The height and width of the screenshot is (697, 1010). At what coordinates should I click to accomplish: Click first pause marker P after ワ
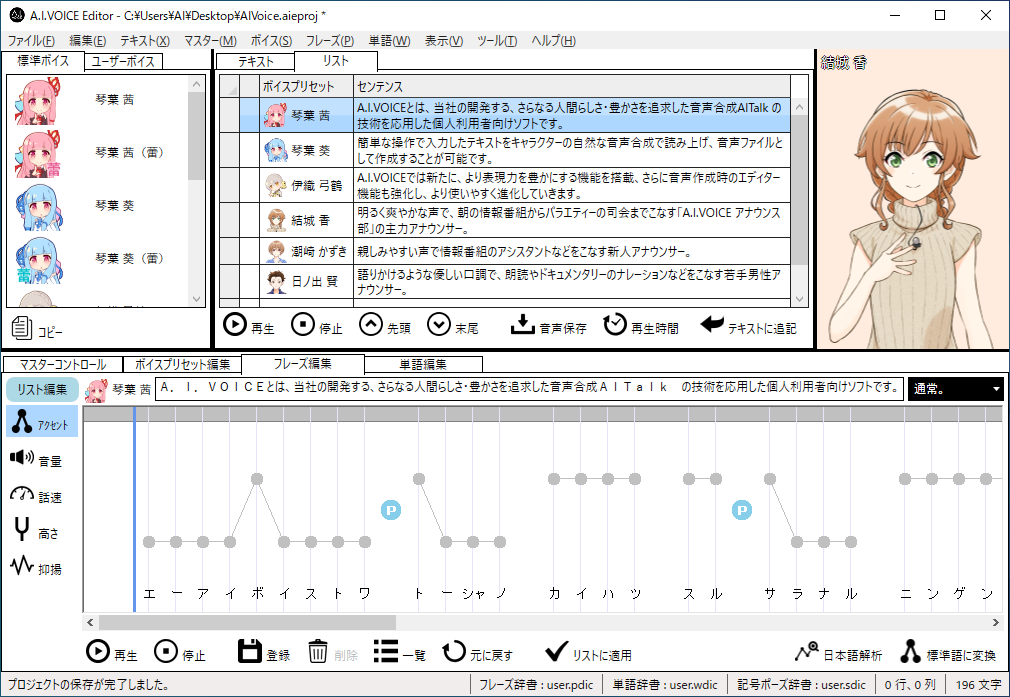pyautogui.click(x=391, y=510)
